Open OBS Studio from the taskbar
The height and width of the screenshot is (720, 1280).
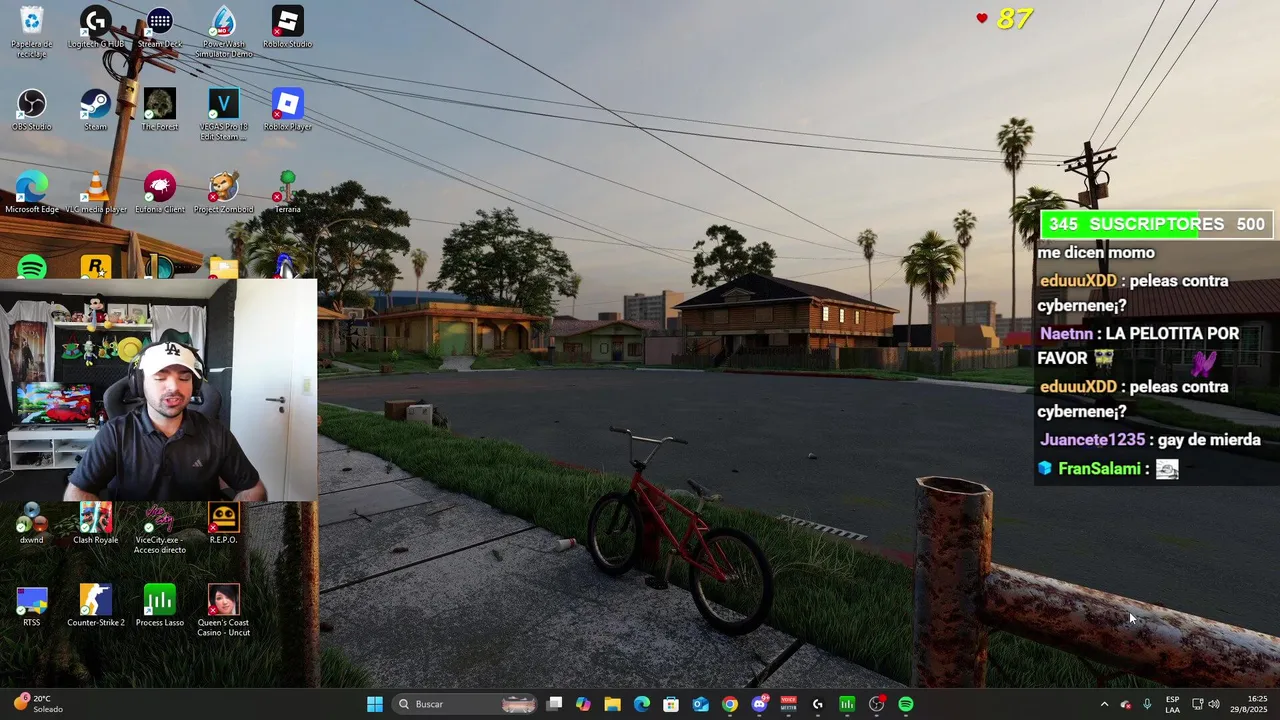[877, 704]
